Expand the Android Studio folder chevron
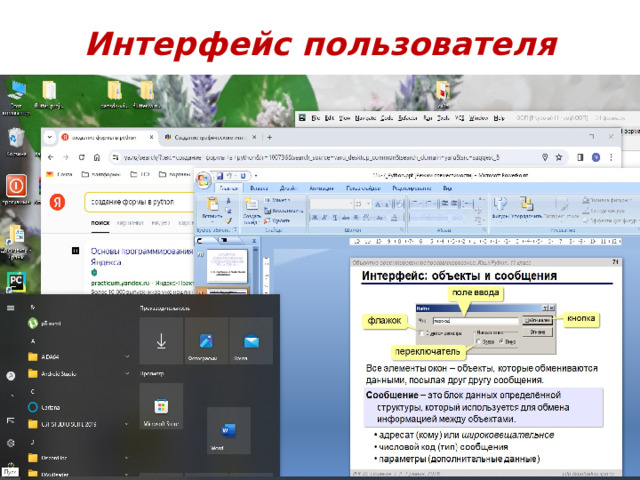 point(127,373)
